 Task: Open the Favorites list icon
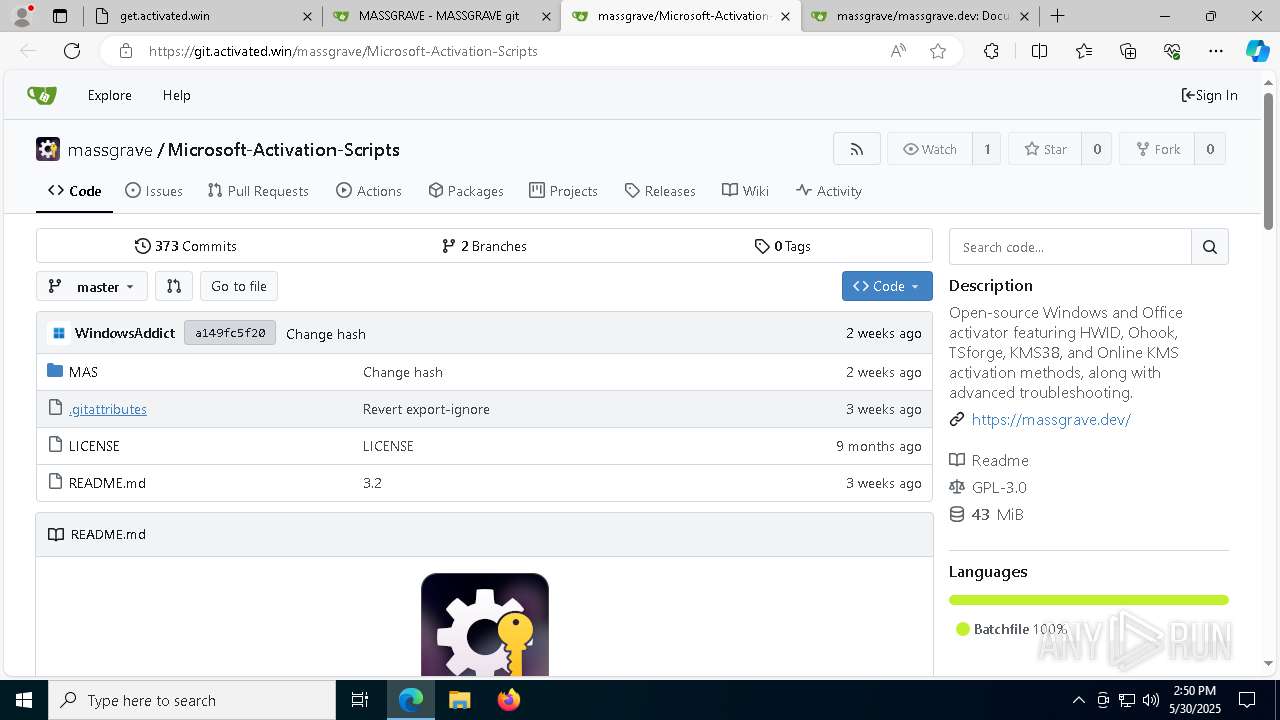click(x=1084, y=51)
